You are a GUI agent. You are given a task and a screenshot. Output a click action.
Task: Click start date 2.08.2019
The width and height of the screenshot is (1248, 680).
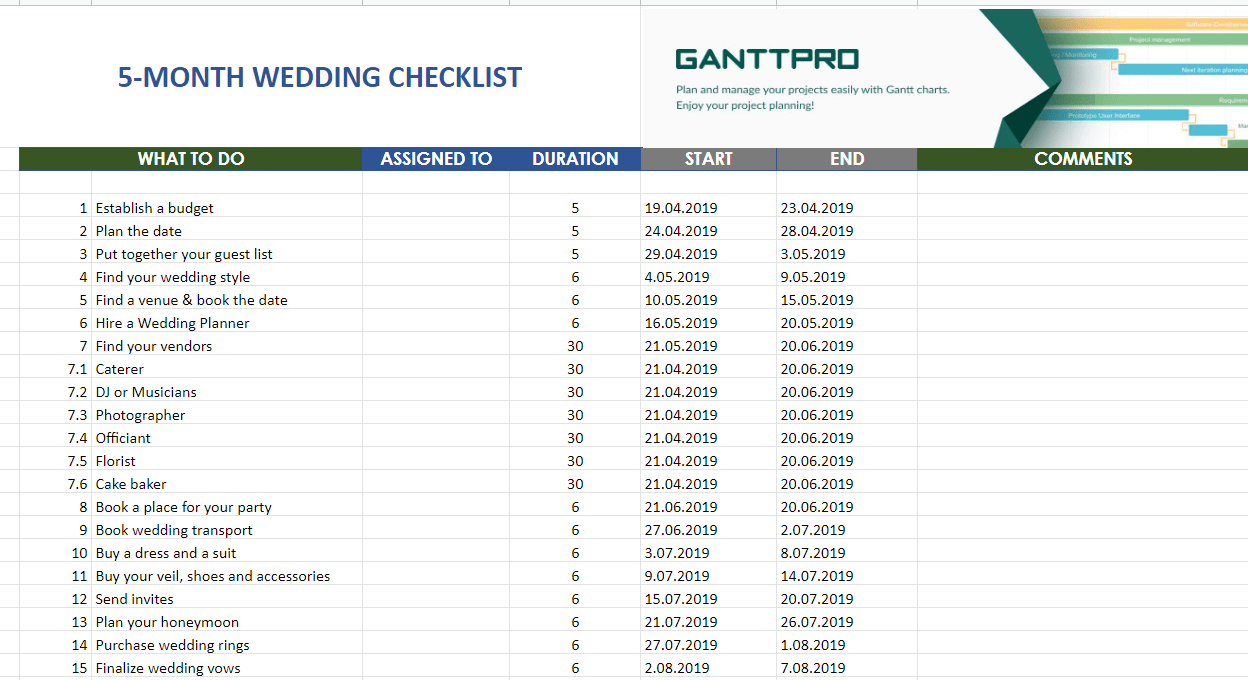709,668
